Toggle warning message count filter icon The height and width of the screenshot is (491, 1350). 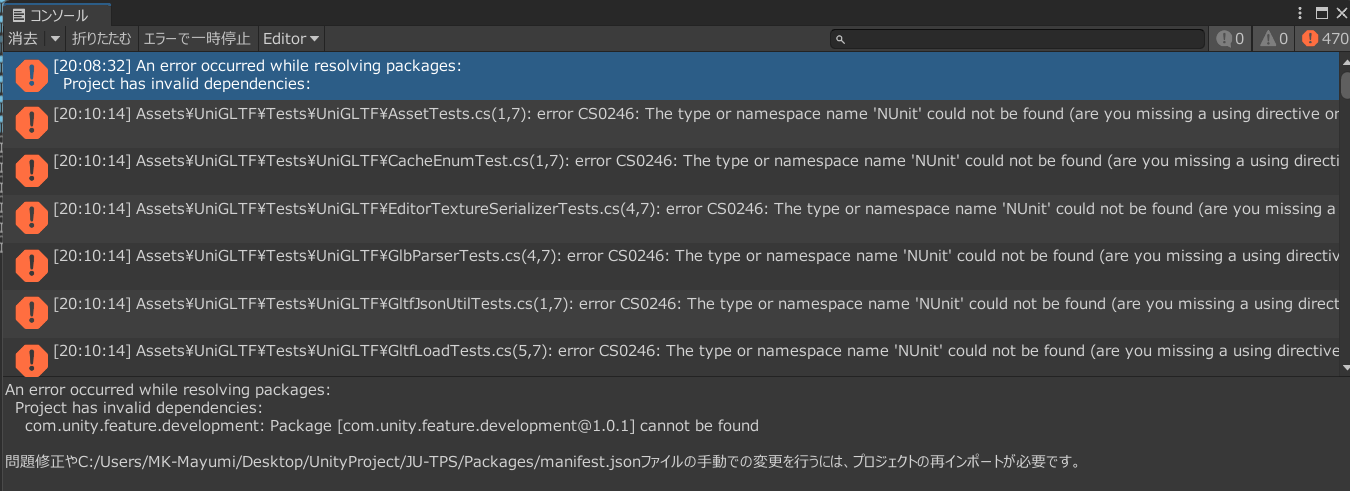tap(1275, 39)
